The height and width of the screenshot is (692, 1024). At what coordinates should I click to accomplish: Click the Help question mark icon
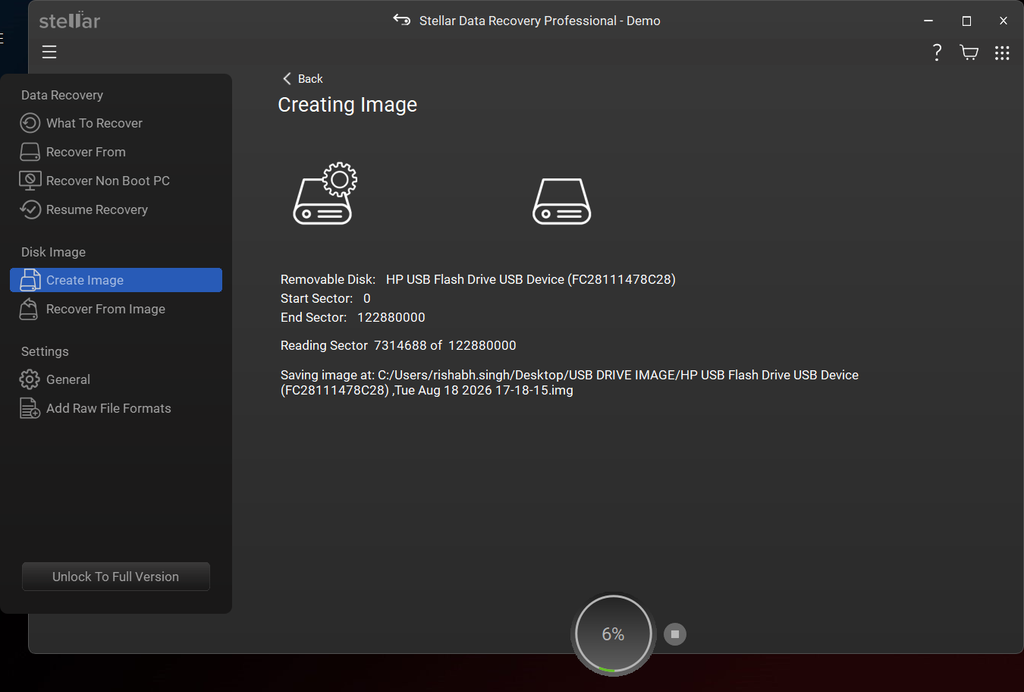[936, 53]
